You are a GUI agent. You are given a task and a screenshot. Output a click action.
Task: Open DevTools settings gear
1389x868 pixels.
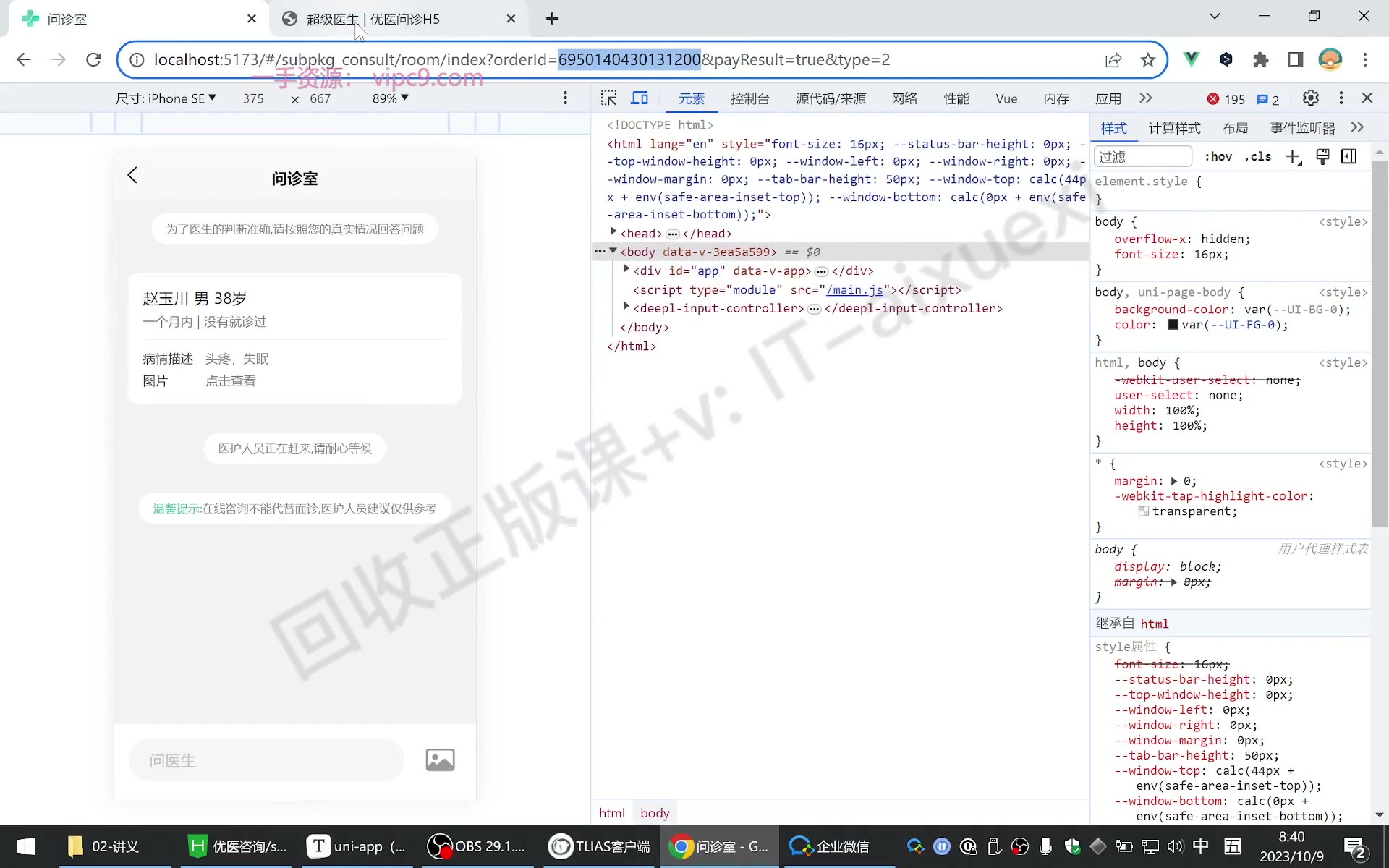[x=1311, y=98]
